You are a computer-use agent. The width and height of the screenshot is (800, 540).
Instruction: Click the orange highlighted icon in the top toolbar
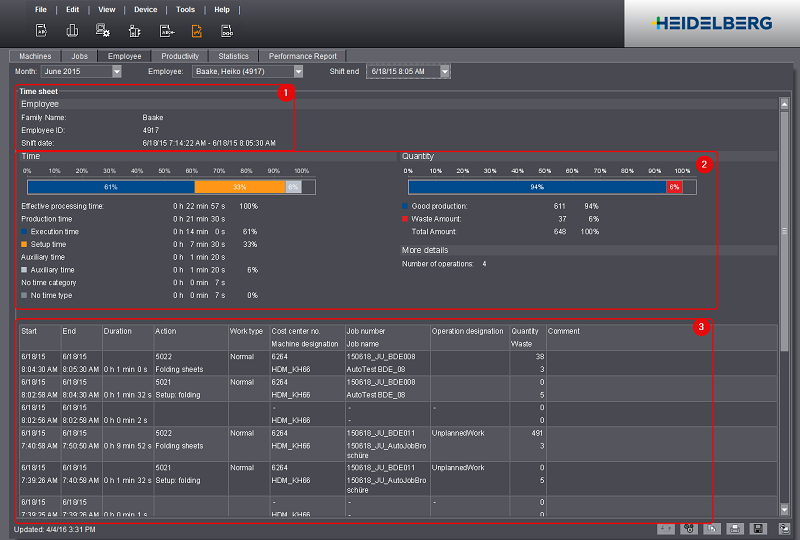196,31
